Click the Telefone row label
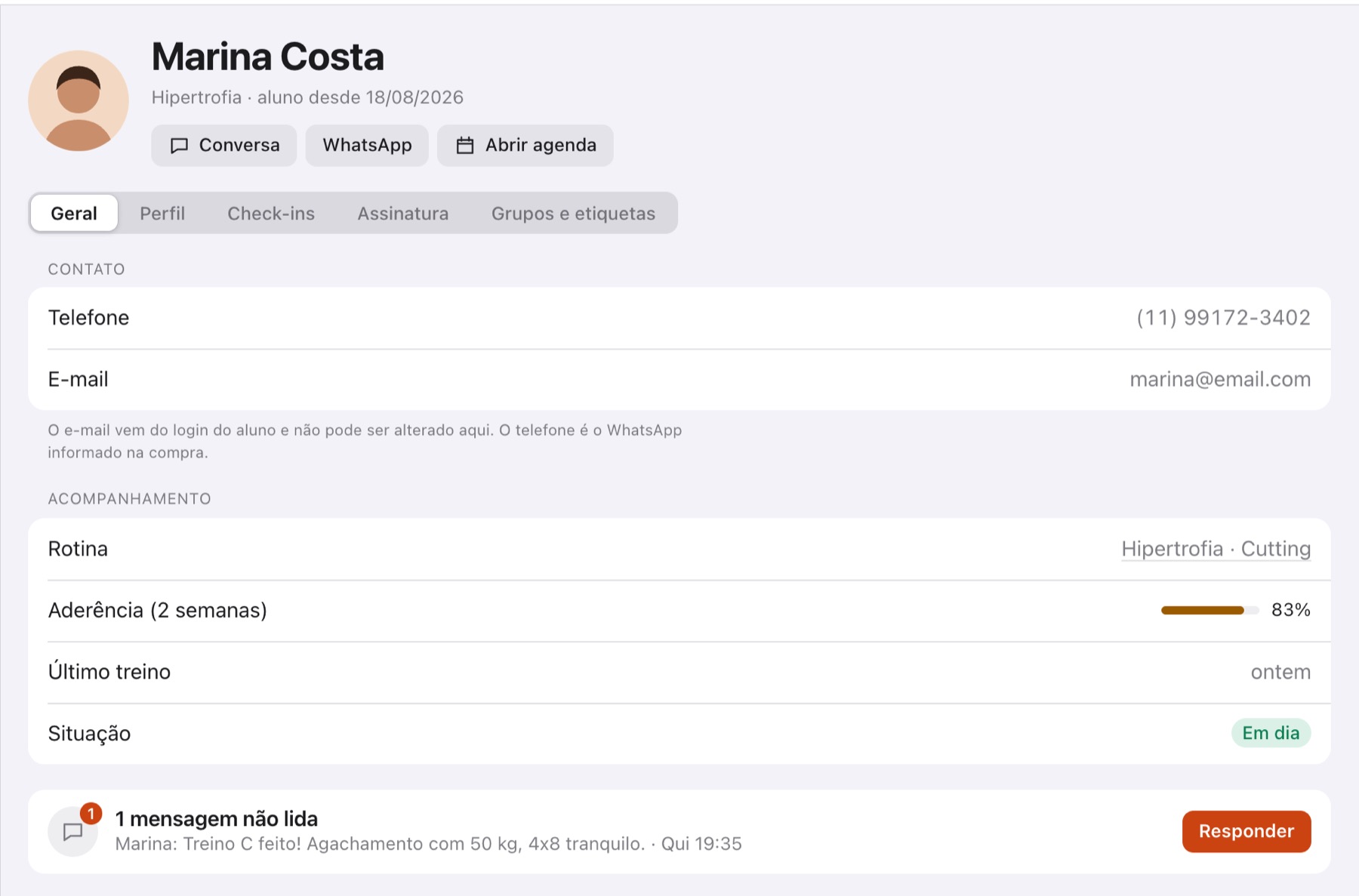The image size is (1359, 896). pos(88,318)
